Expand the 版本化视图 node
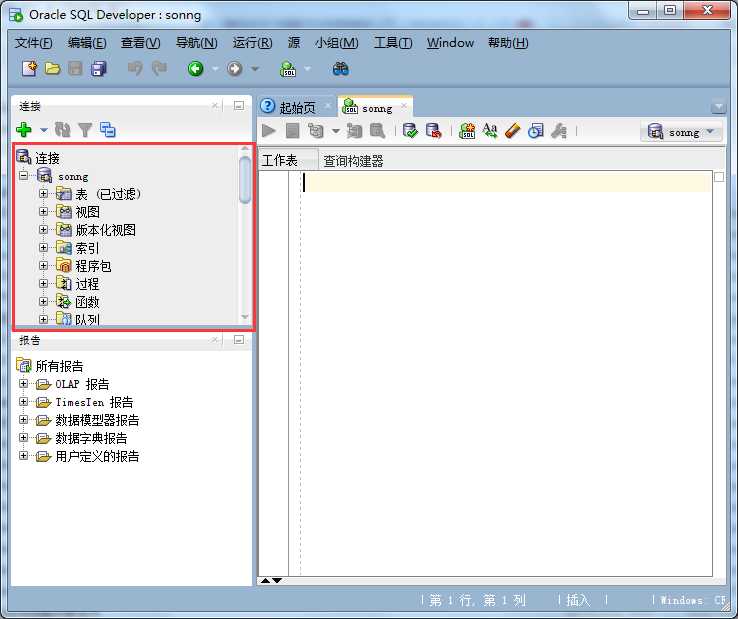The width and height of the screenshot is (738, 619). [x=43, y=230]
